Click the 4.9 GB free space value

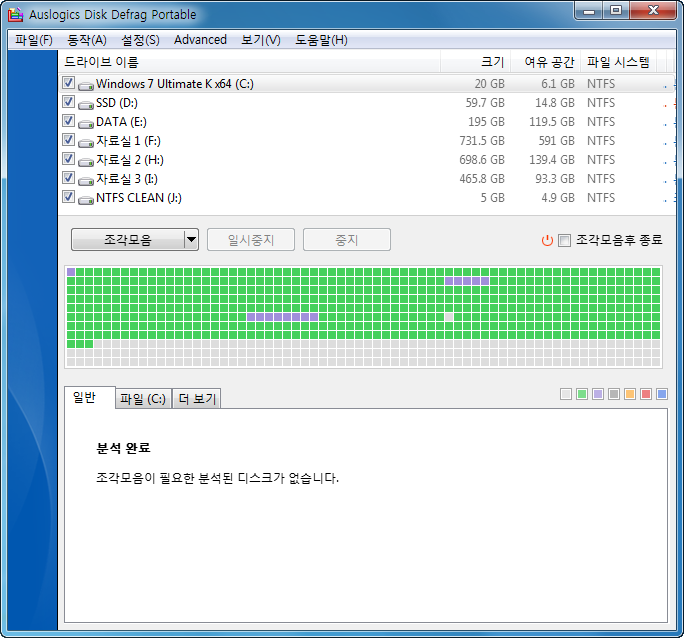(558, 198)
